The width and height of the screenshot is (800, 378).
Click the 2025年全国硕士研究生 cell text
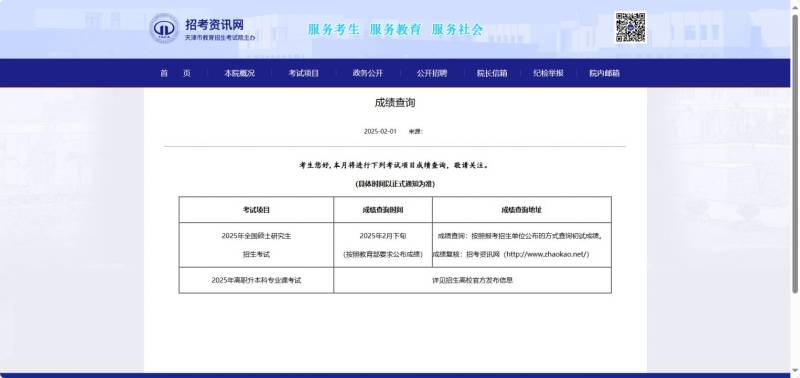(256, 236)
